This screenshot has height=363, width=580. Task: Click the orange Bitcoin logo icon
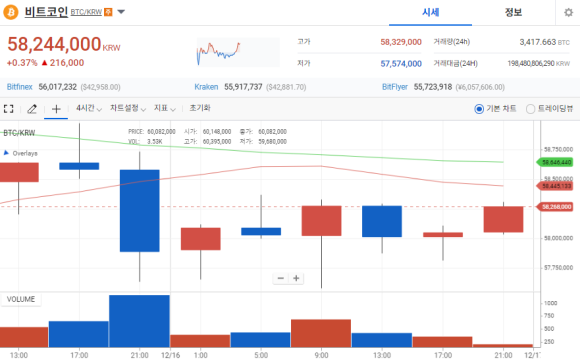coord(11,12)
